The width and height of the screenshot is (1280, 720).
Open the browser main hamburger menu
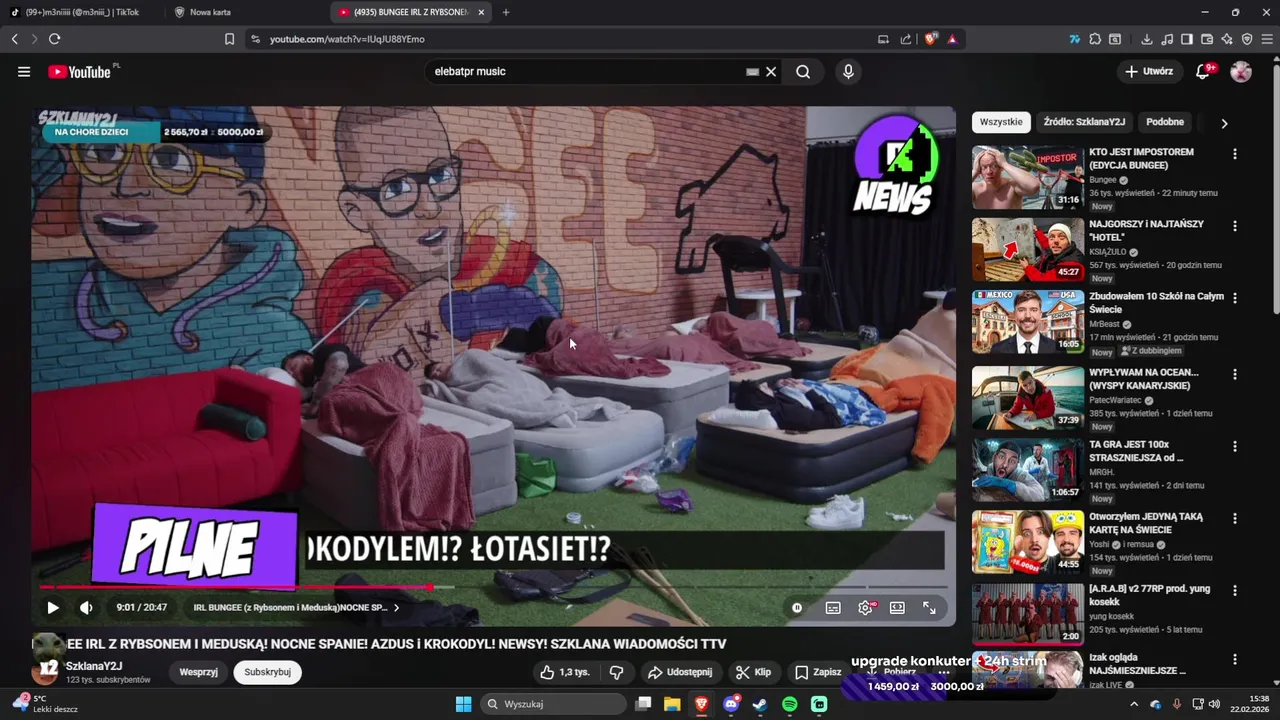(x=1267, y=39)
